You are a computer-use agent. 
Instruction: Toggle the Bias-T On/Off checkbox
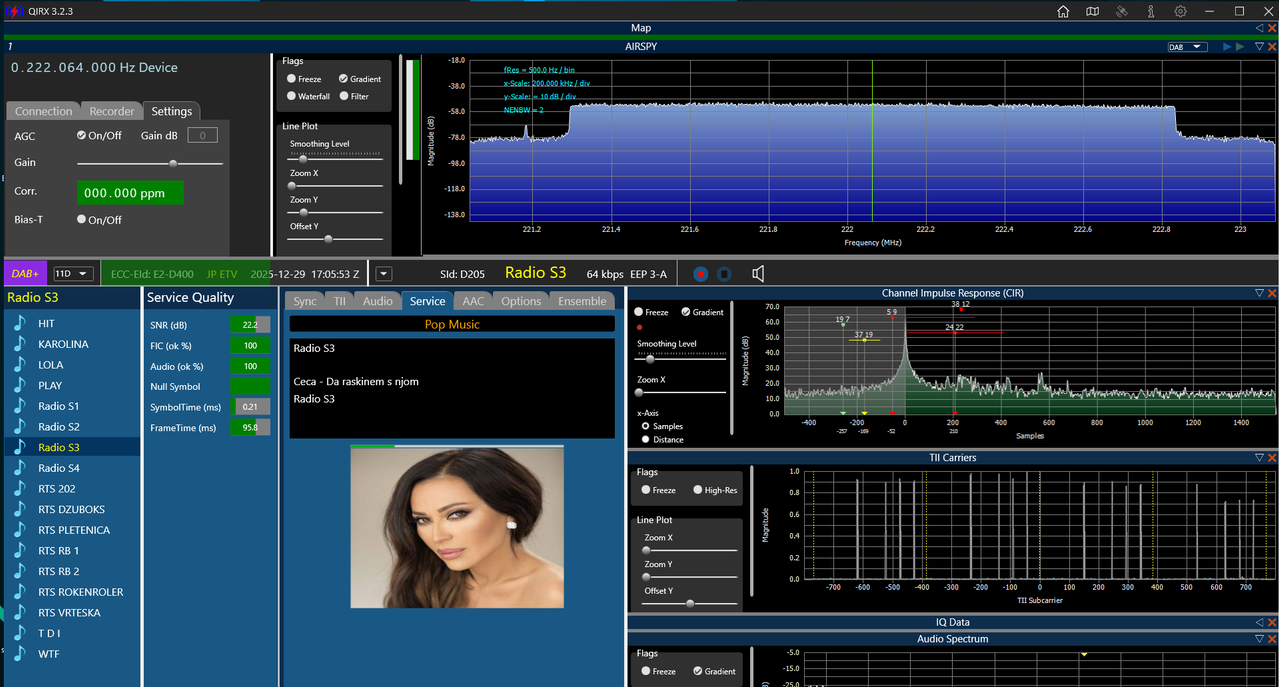[82, 219]
